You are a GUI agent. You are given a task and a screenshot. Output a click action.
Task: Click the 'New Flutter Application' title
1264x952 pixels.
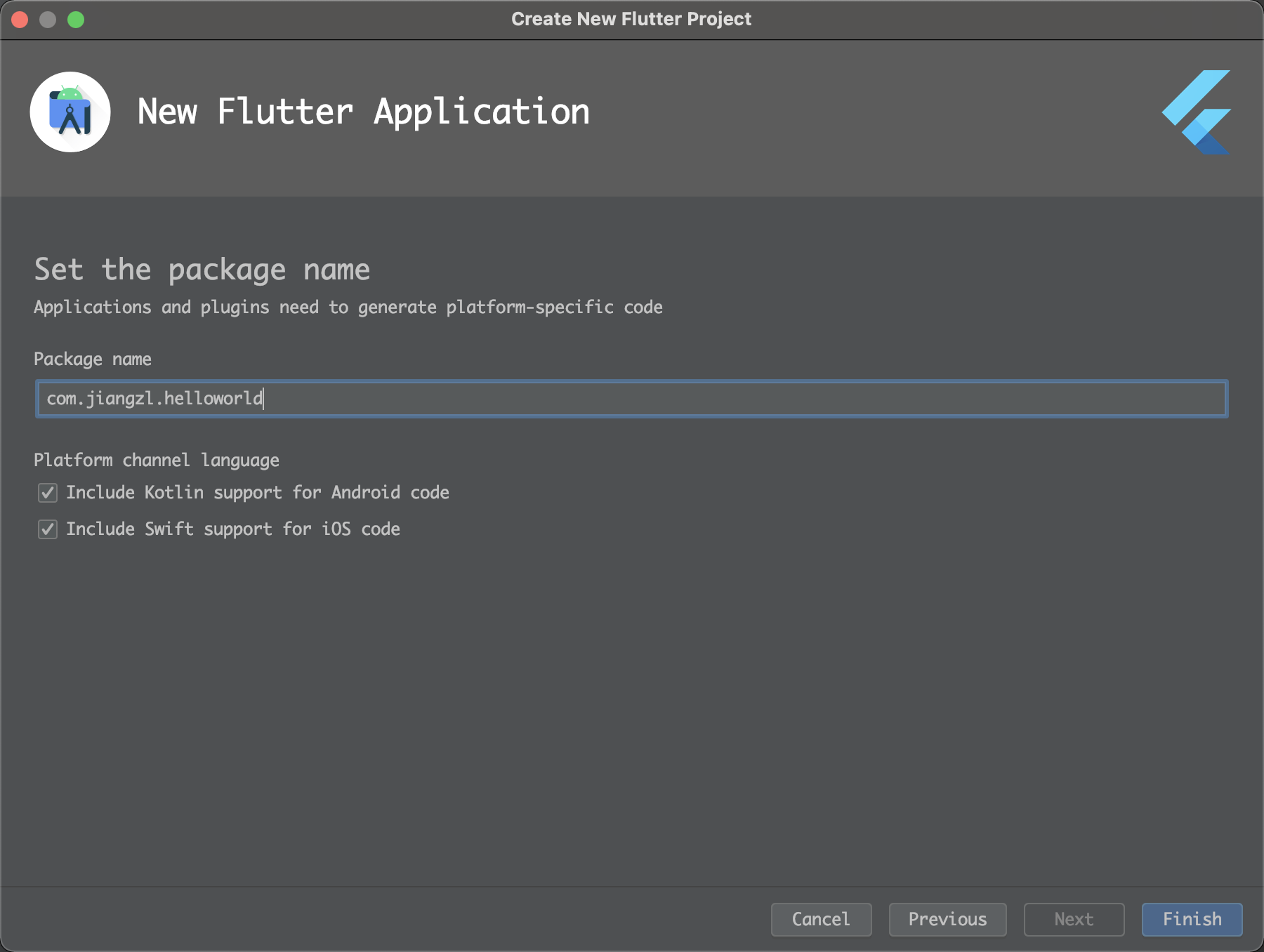tap(364, 112)
